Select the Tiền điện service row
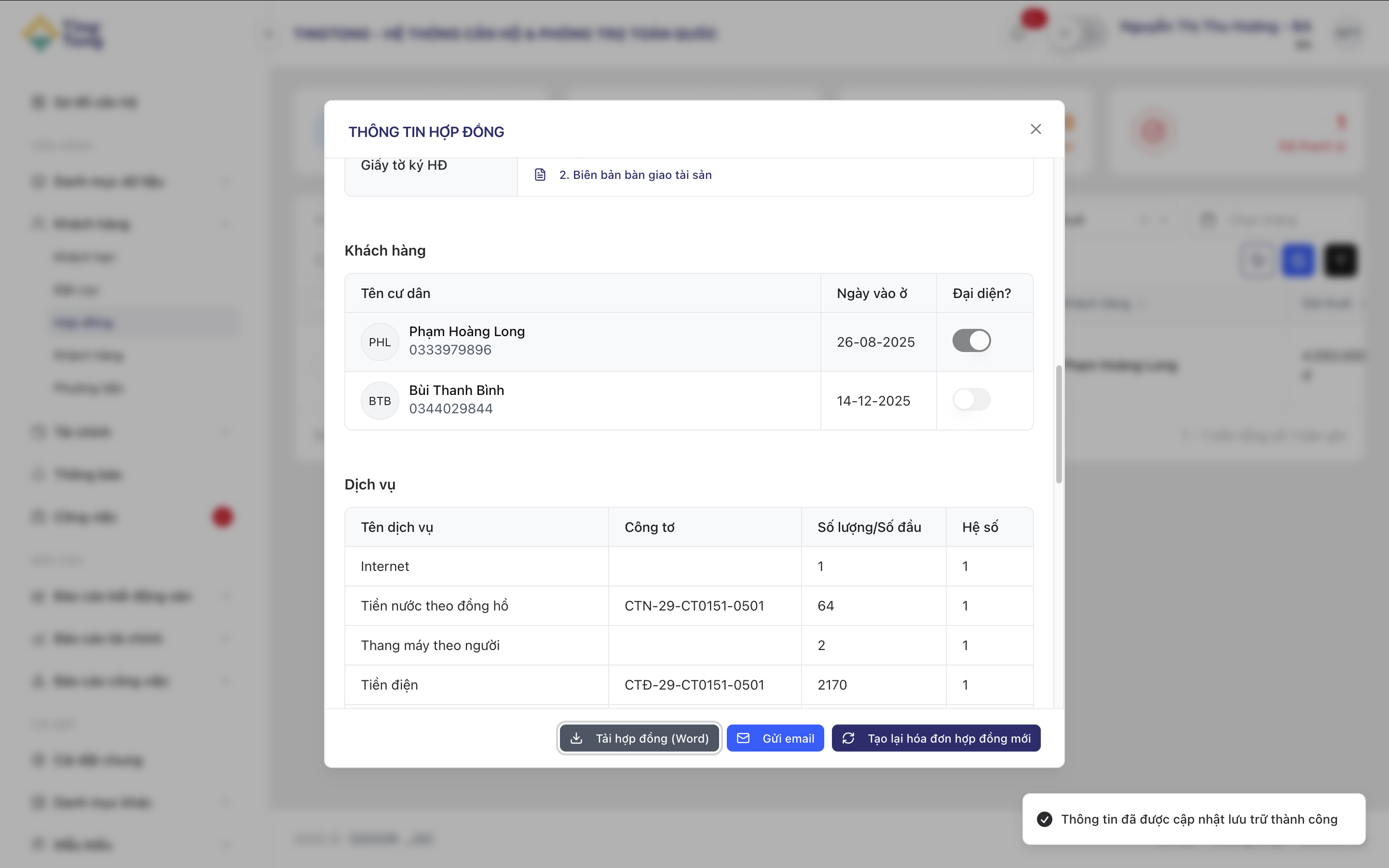1389x868 pixels. 389,685
